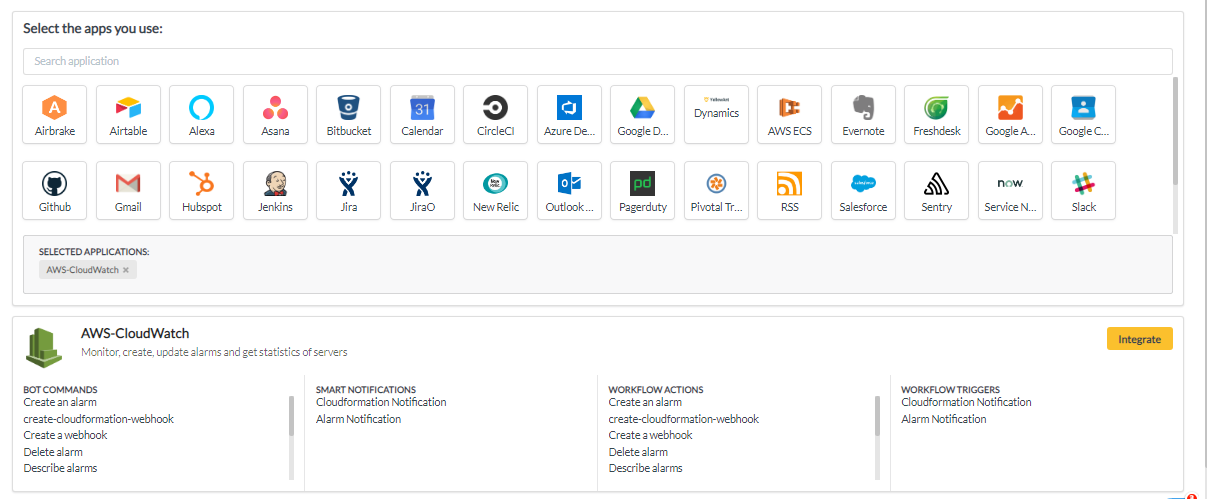This screenshot has width=1207, height=499.
Task: Choose the Alexa application
Action: [202, 114]
